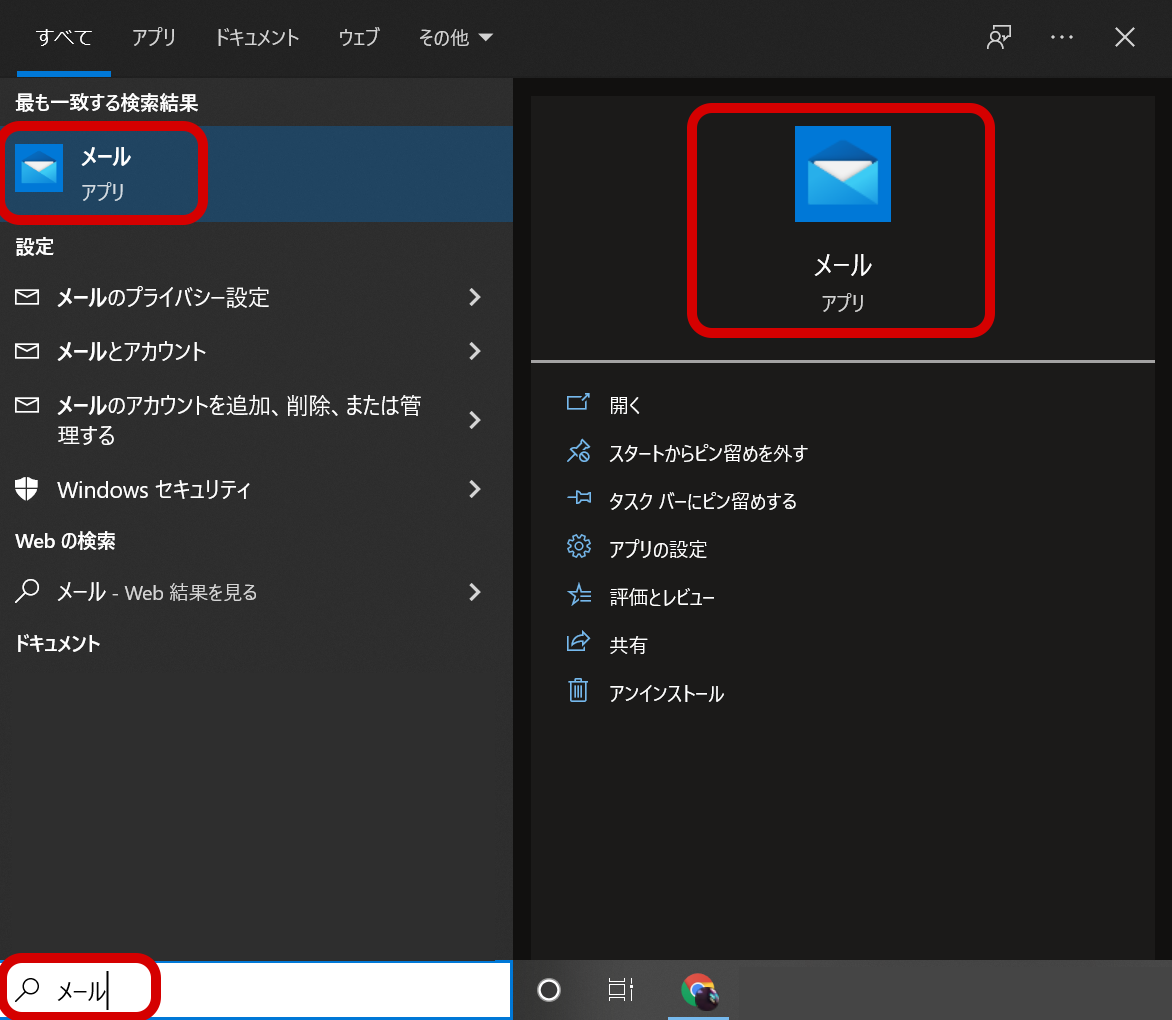Image resolution: width=1172 pixels, height=1020 pixels.
Task: Click the Windows セキュリティ shield icon
Action: (27, 489)
